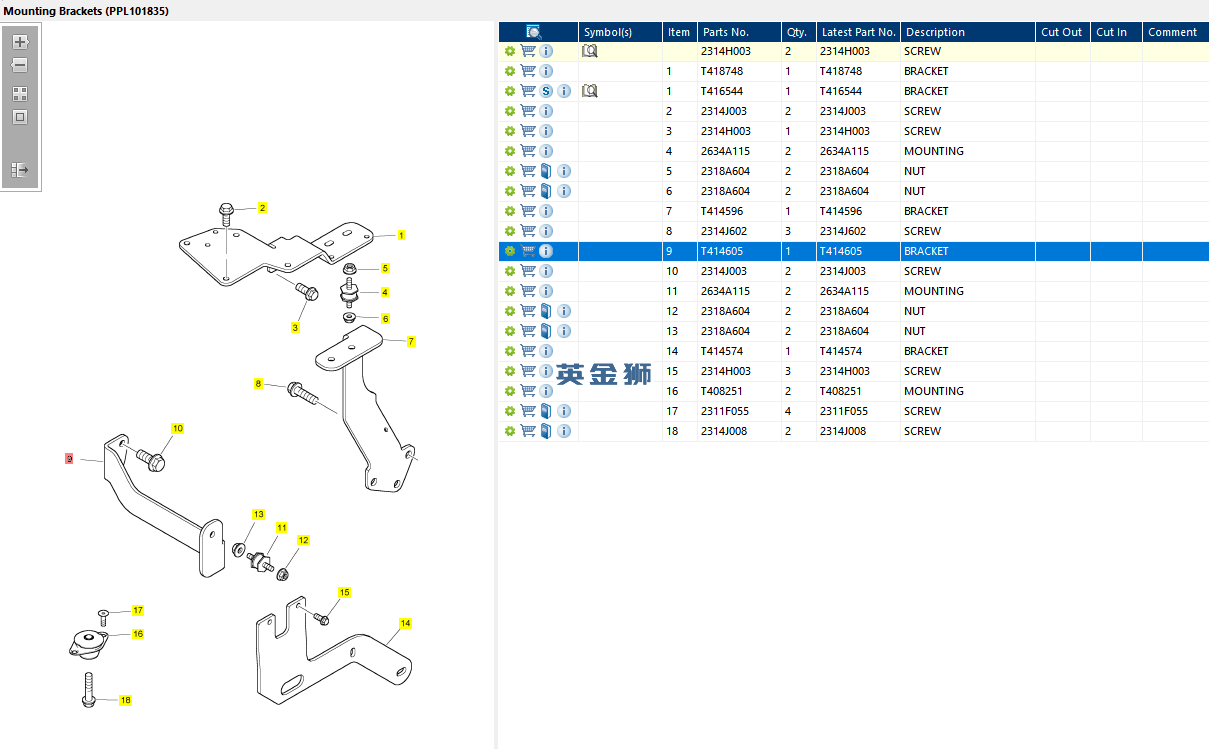Show info for item 6 nut
Screen dimensions: 1209x749
[565, 191]
